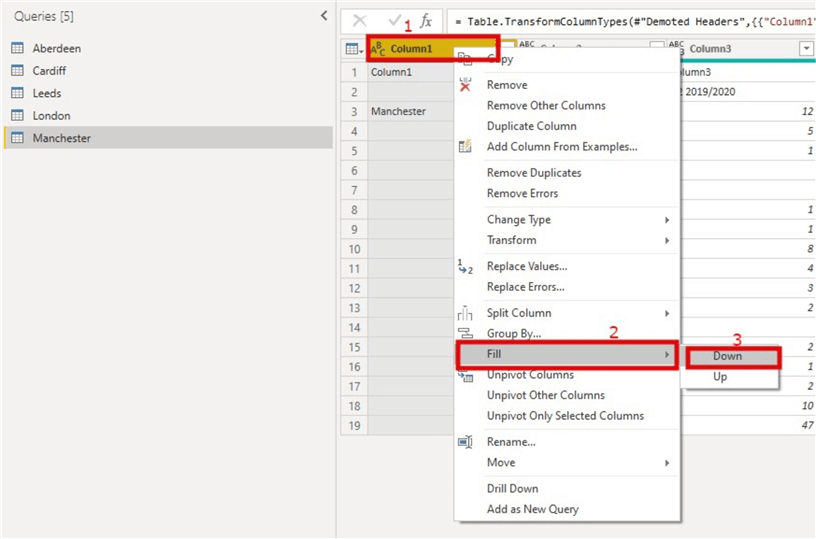
Task: Click the Replace Values icon
Action: pos(465,267)
